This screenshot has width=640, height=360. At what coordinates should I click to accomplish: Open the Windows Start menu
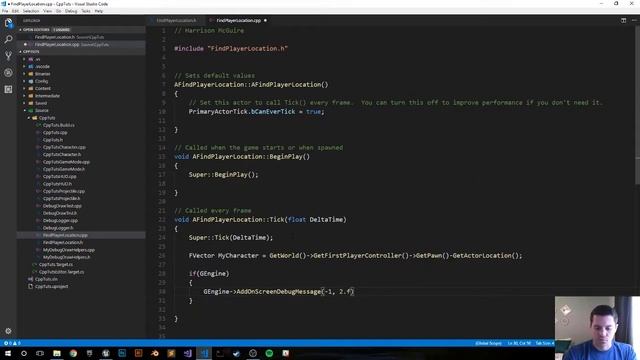pyautogui.click(x=8, y=353)
